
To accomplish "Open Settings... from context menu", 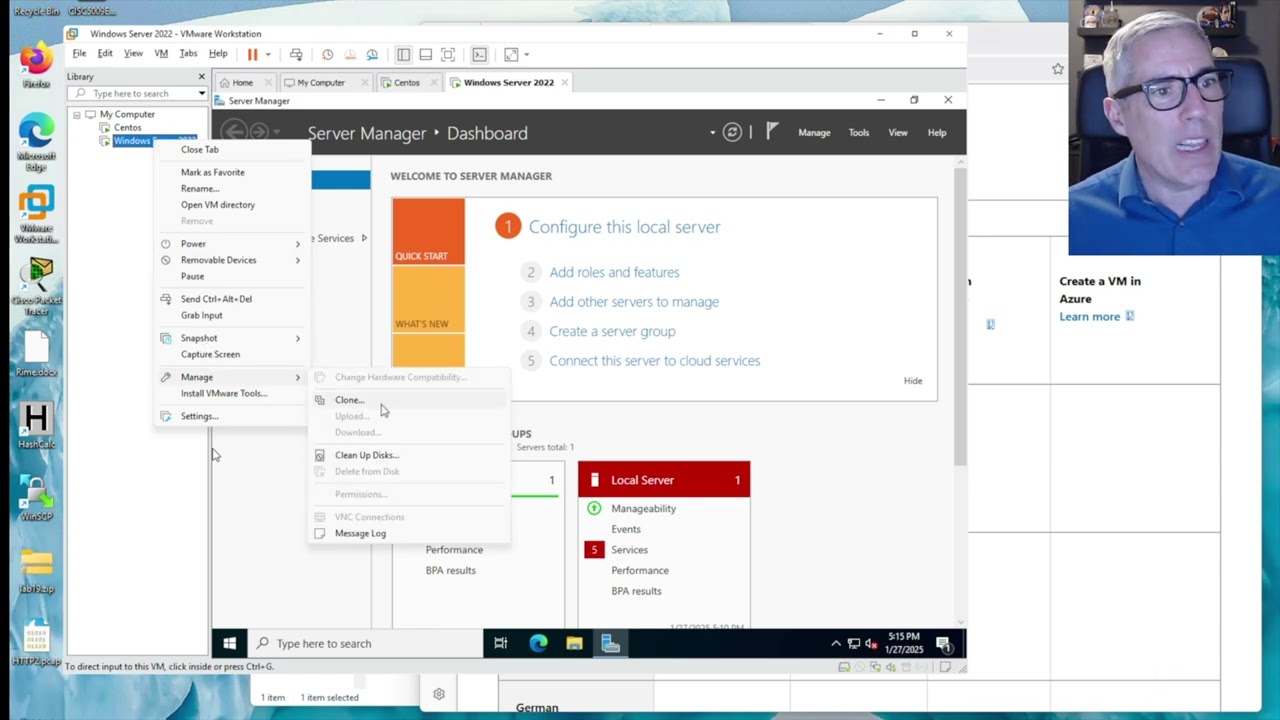I will [199, 416].
